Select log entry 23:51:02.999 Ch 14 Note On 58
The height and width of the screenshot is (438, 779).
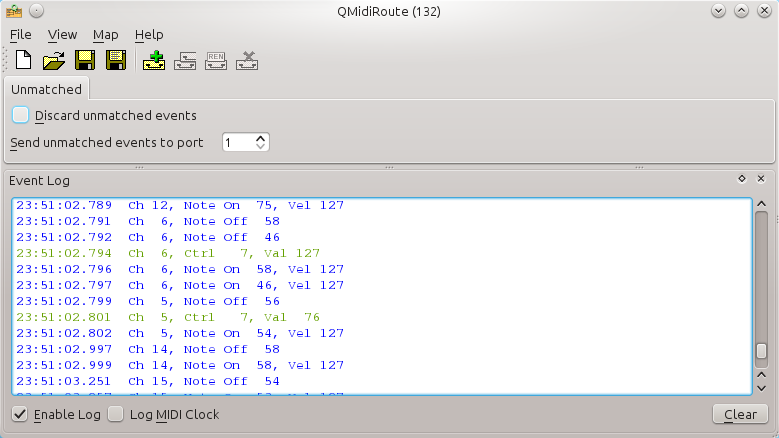[180, 365]
